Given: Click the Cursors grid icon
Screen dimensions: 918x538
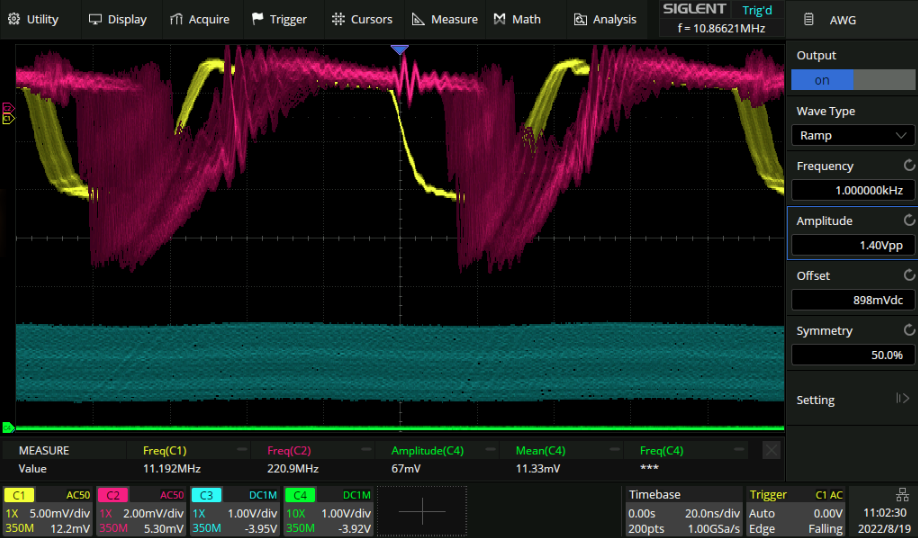Looking at the screenshot, I should (x=338, y=19).
